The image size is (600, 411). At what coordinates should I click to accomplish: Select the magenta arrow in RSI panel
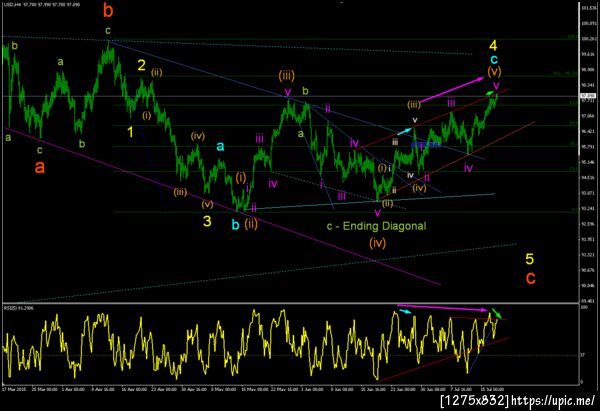(443, 308)
